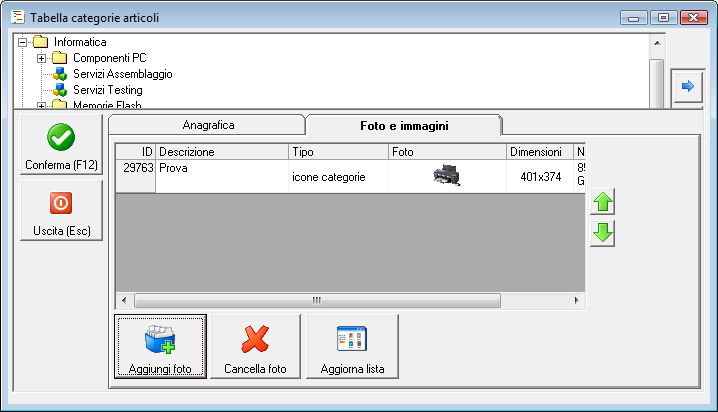This screenshot has height=412, width=718.
Task: Click the printer photo thumbnail
Action: pos(446,175)
